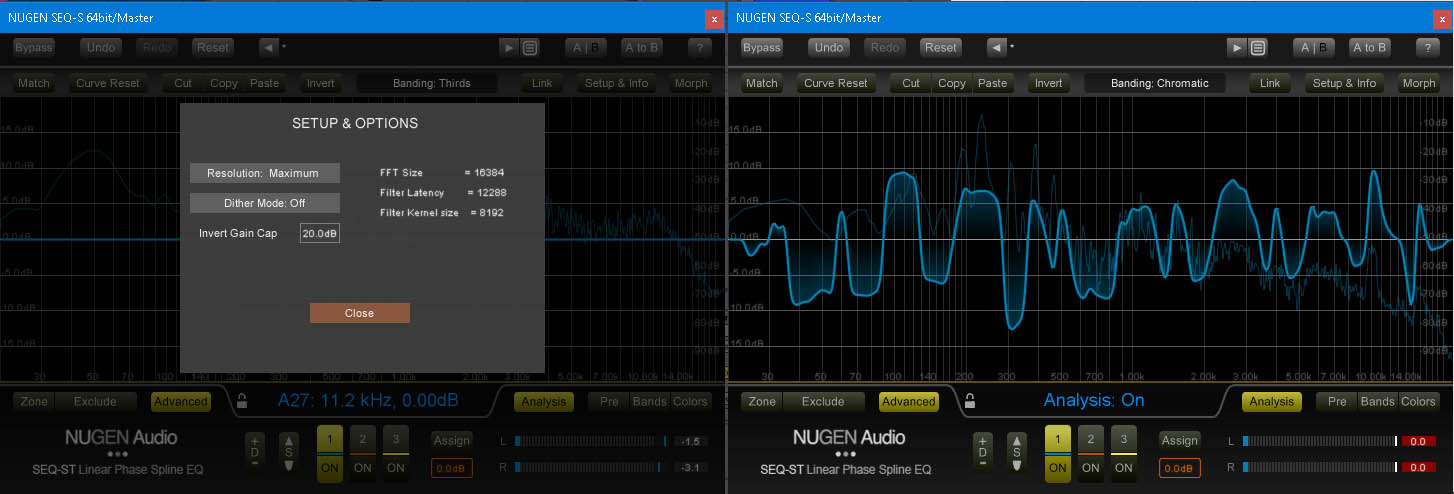Reset R peak readout 0.0 in right window
Viewport: 1454px width, 494px height.
1419,467
